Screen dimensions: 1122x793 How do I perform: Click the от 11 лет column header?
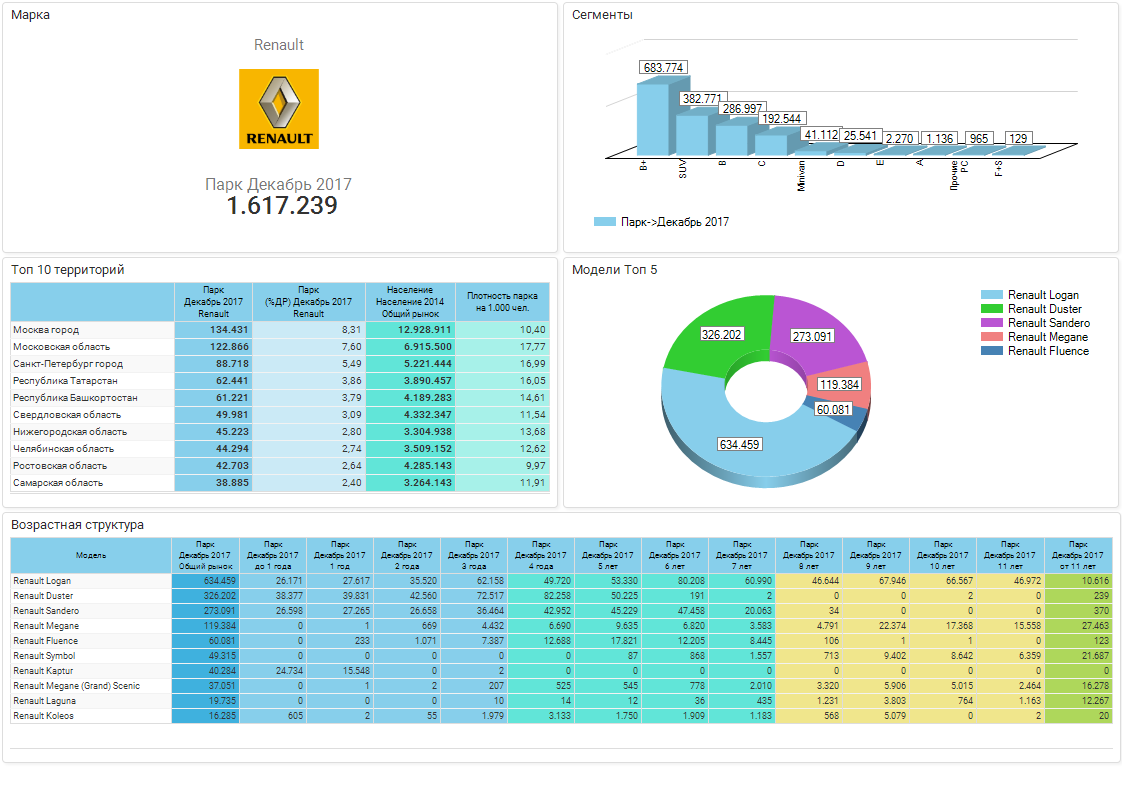point(1078,555)
